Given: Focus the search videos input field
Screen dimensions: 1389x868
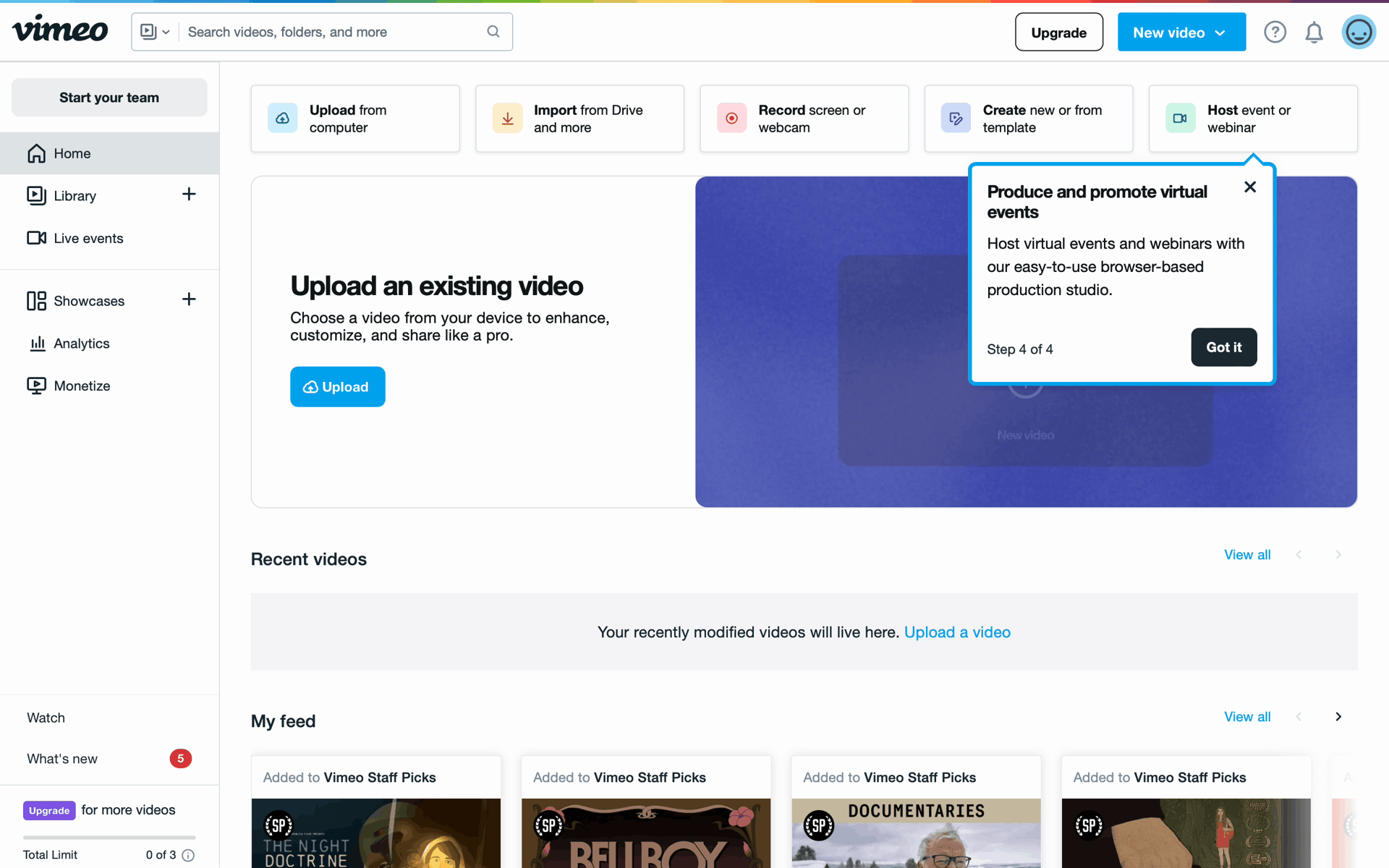Looking at the screenshot, I should (333, 32).
